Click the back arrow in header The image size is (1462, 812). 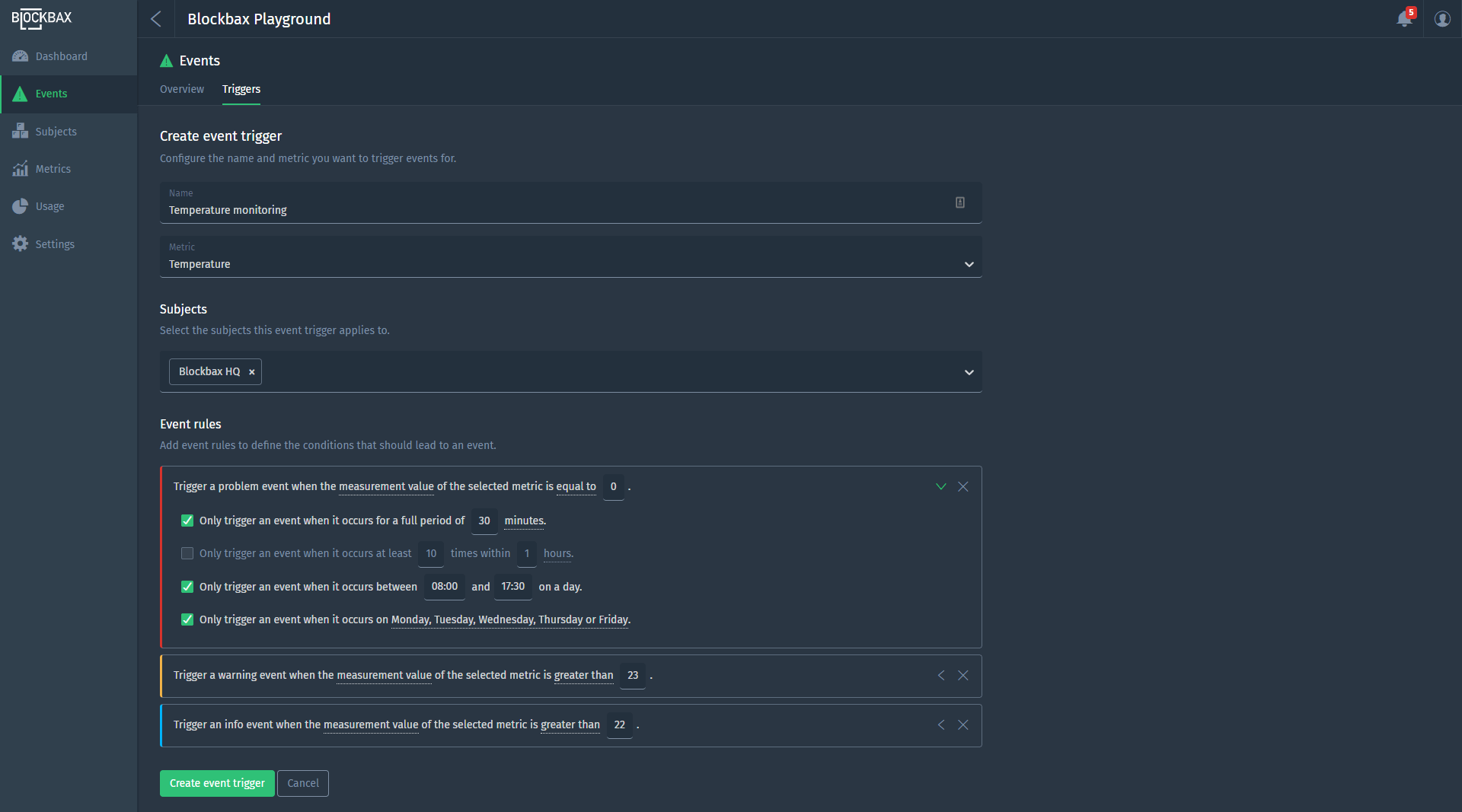156,19
